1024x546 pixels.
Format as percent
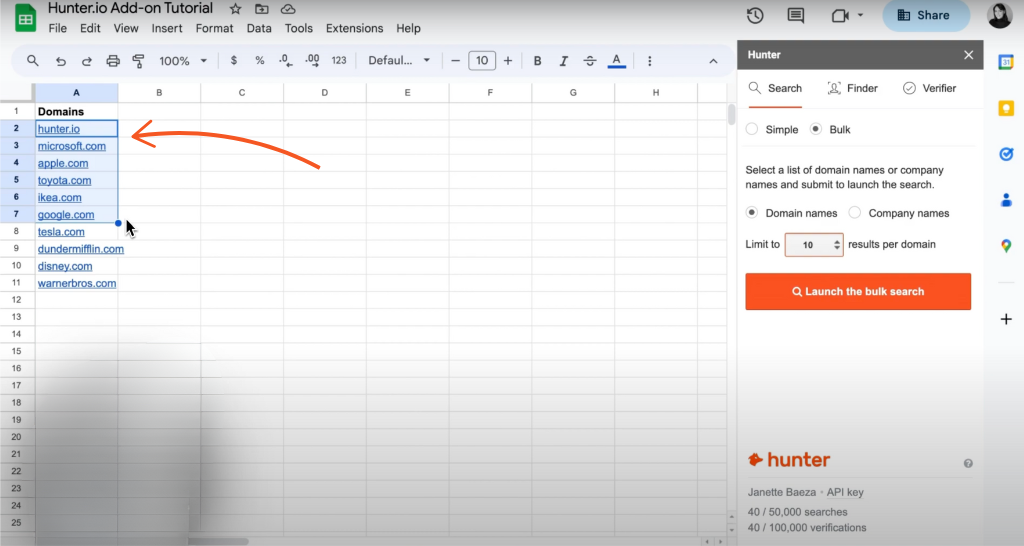[260, 61]
